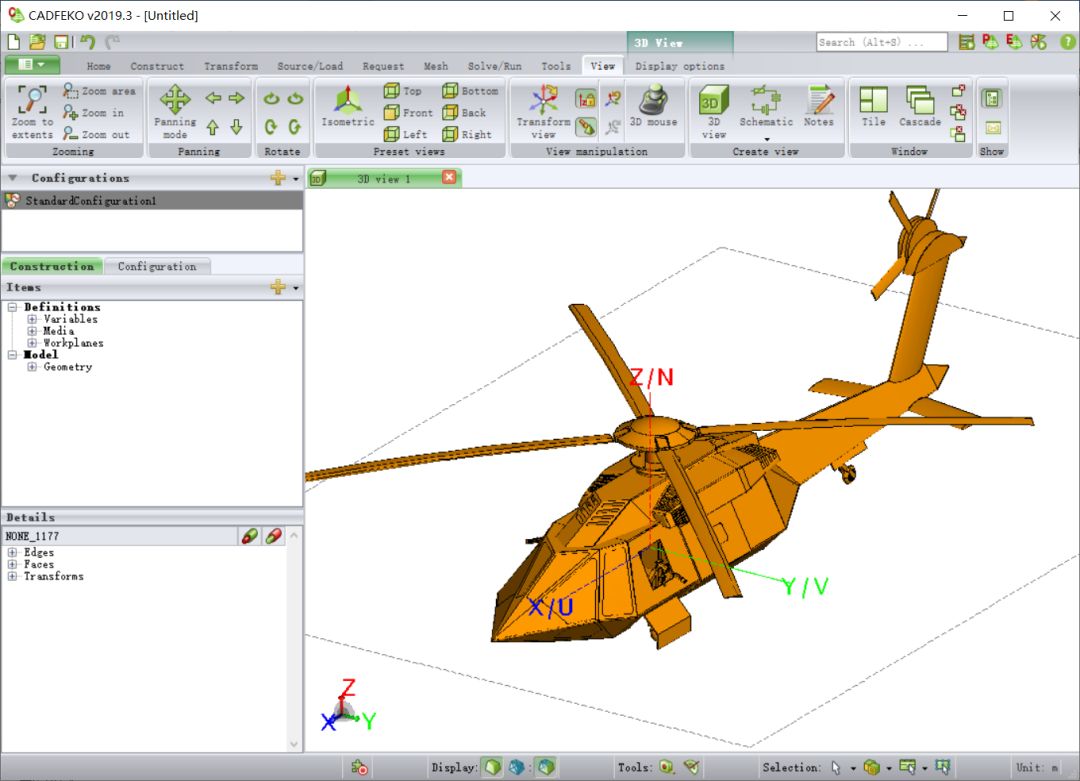1080x781 pixels.
Task: Toggle the highlight tool under the Z-lock icon
Action: pyautogui.click(x=585, y=127)
